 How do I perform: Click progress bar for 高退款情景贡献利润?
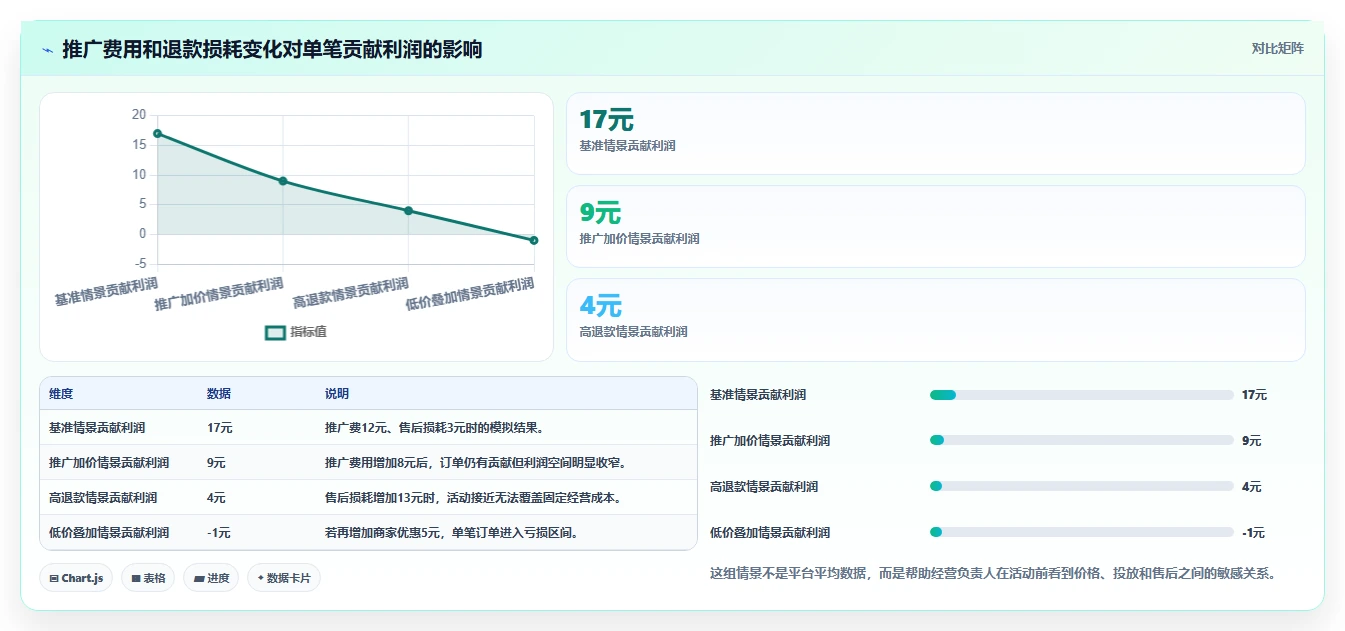click(x=1082, y=486)
